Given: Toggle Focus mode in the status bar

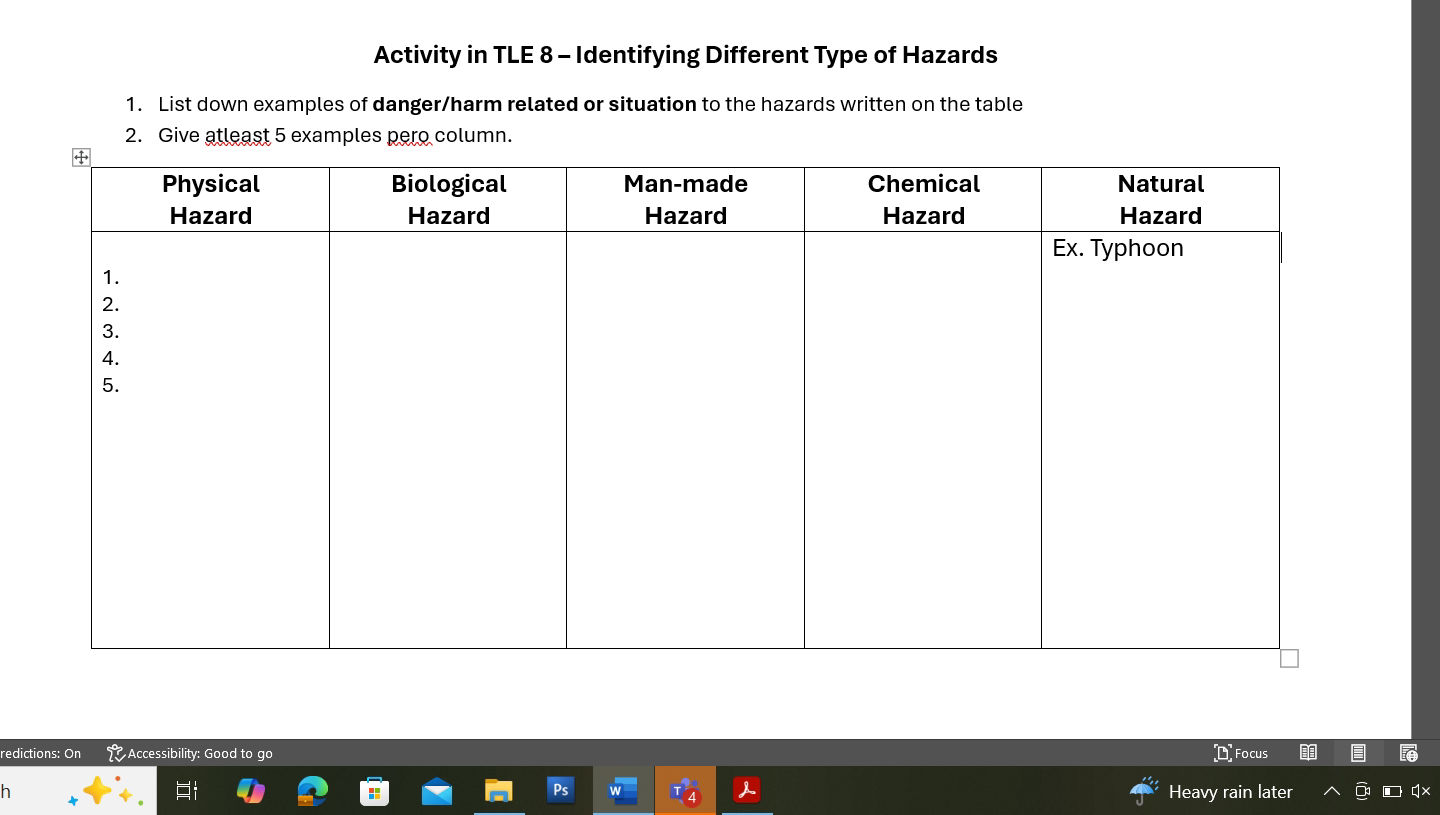Looking at the screenshot, I should pos(1240,753).
